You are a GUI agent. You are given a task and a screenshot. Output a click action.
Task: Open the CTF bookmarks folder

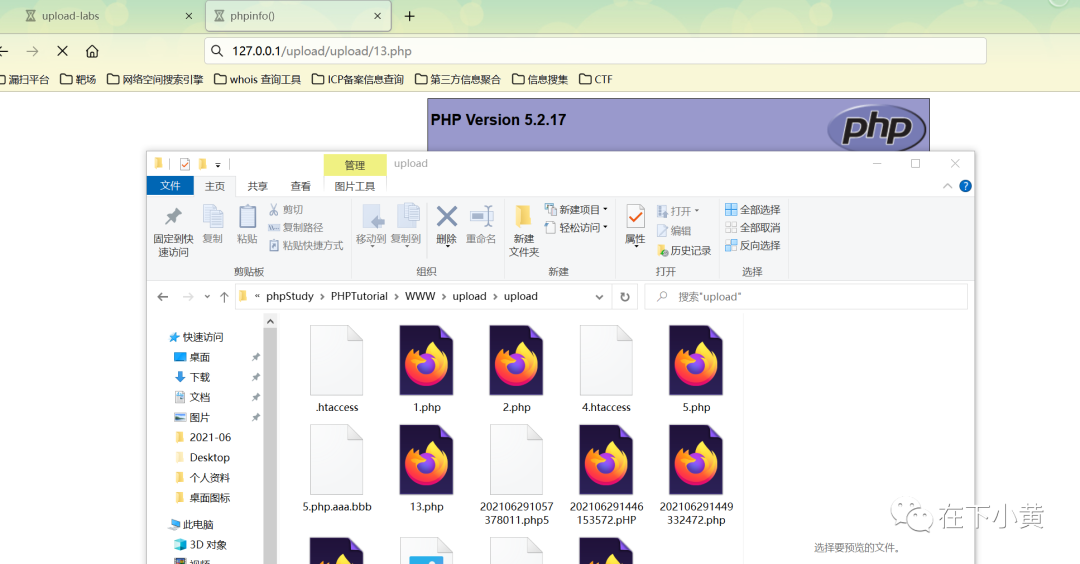click(596, 79)
